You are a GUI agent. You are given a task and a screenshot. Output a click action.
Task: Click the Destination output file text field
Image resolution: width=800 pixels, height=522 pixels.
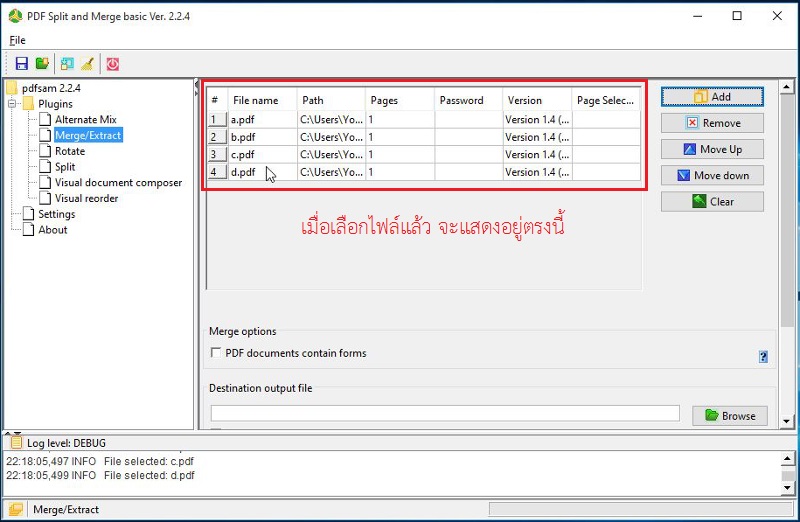point(445,414)
